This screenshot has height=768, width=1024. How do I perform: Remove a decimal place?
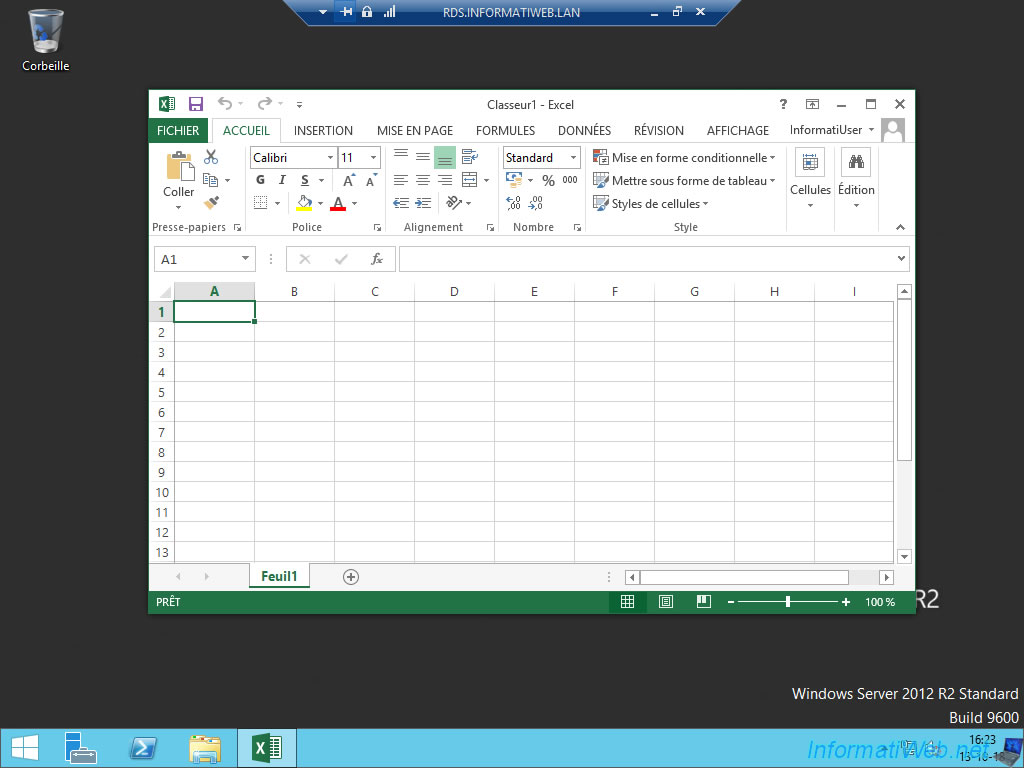[x=536, y=203]
